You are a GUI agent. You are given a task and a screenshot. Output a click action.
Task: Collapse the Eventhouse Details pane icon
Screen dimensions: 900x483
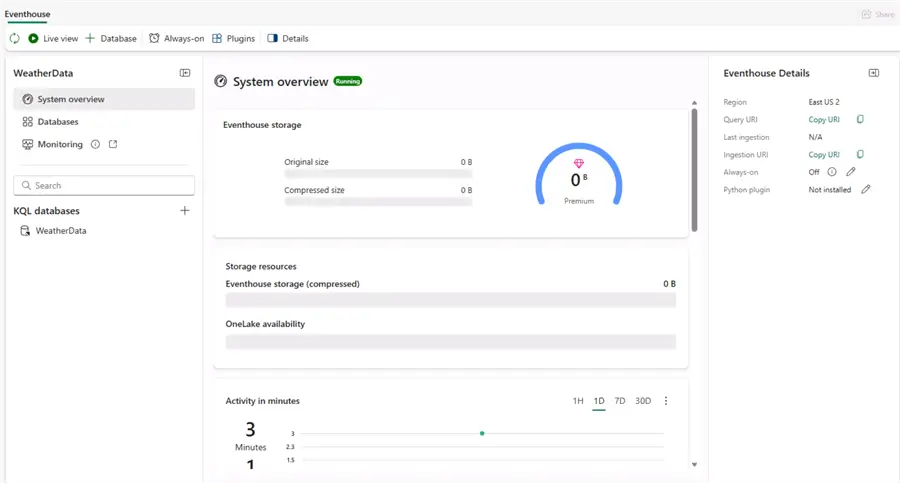(x=874, y=73)
